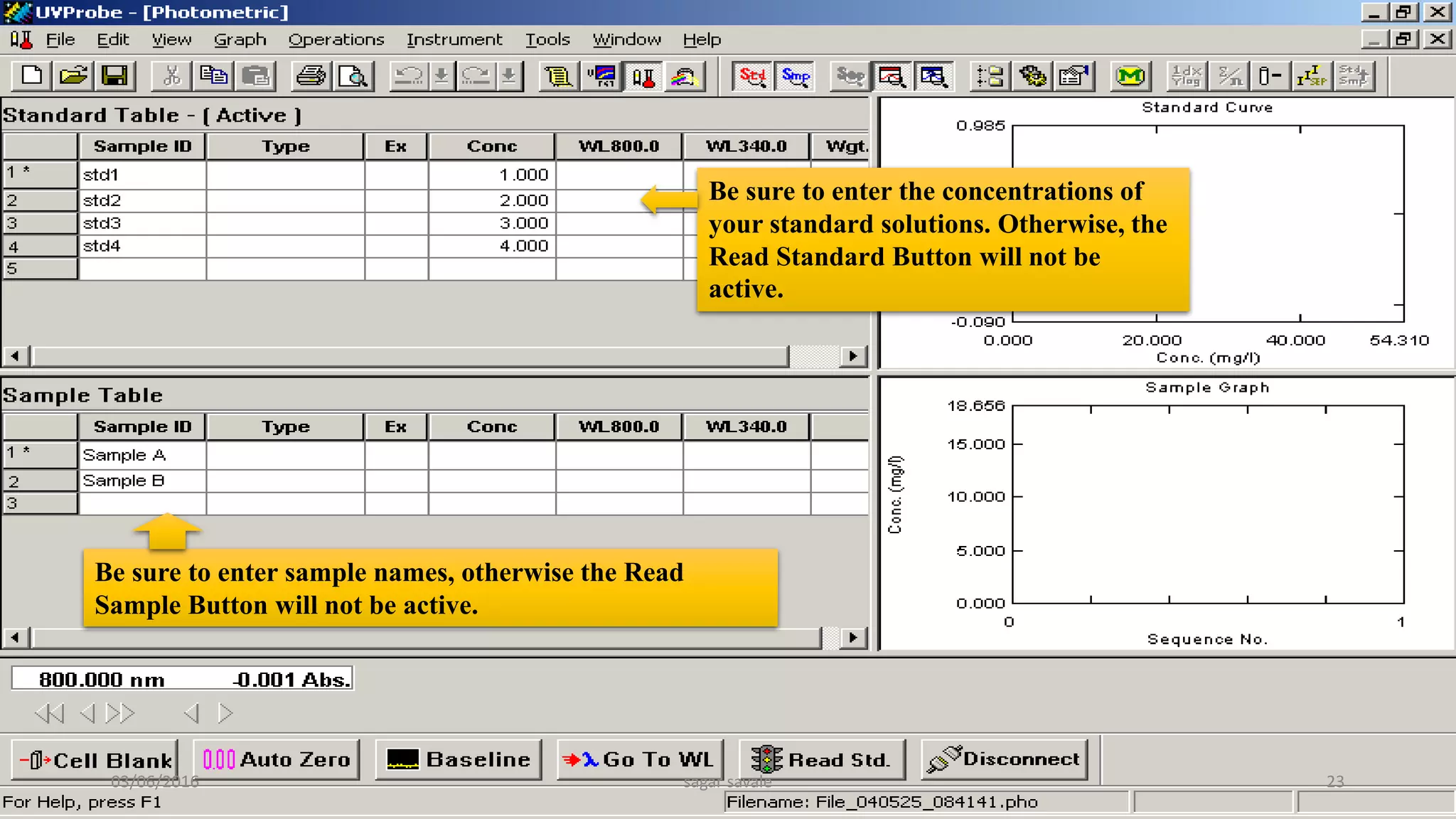
Task: Click the UVProbe document icon in menu bar
Action: click(x=21, y=40)
